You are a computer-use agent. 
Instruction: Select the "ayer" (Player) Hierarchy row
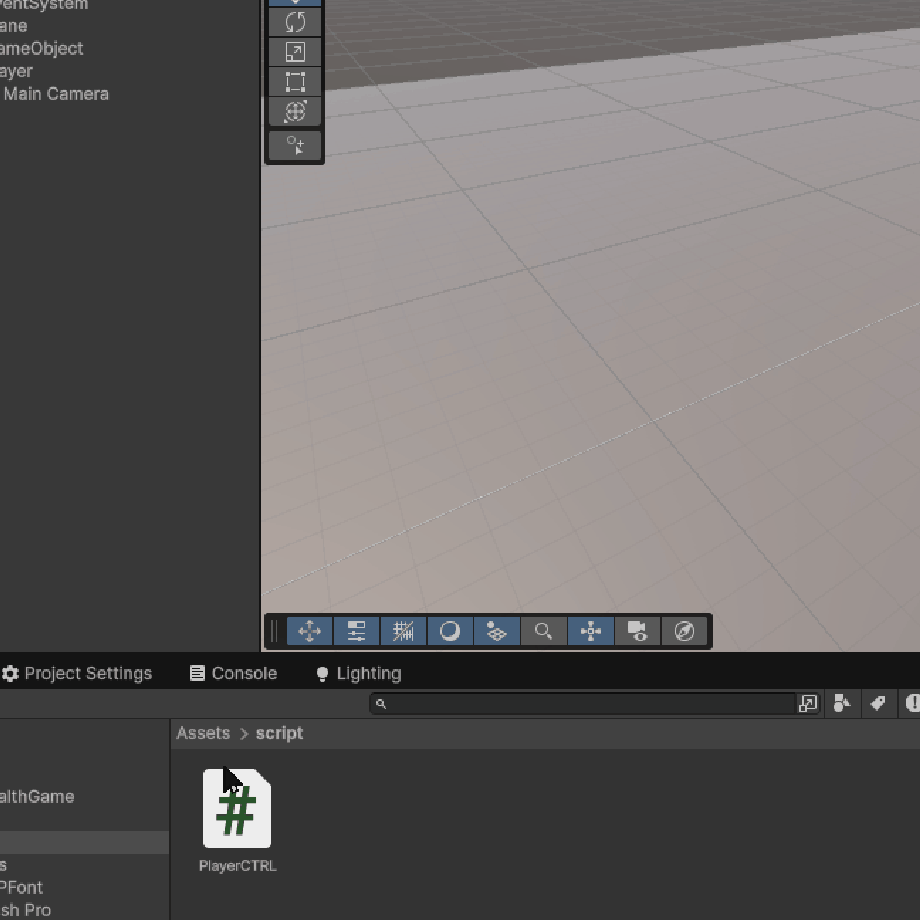click(x=16, y=71)
